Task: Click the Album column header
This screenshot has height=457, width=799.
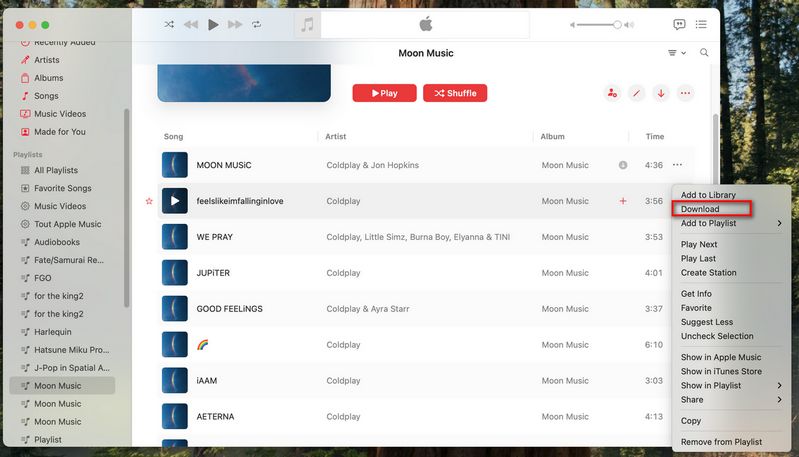Action: click(552, 137)
